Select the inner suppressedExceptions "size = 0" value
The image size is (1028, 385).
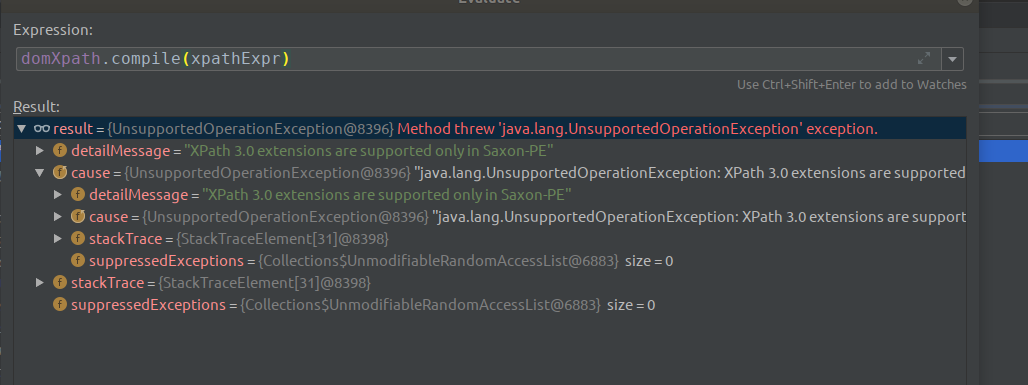[649, 261]
